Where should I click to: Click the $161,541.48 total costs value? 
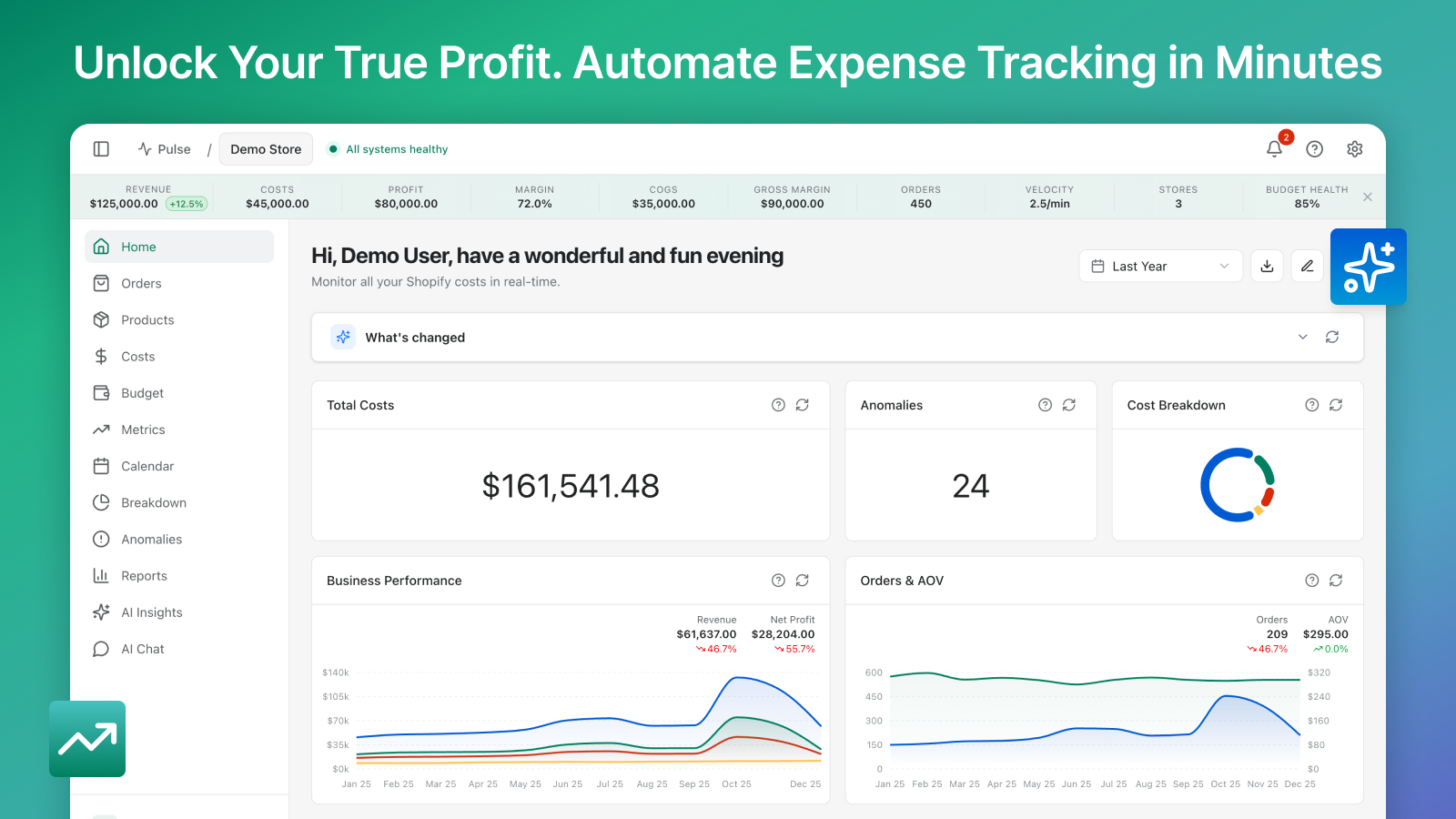coord(571,486)
